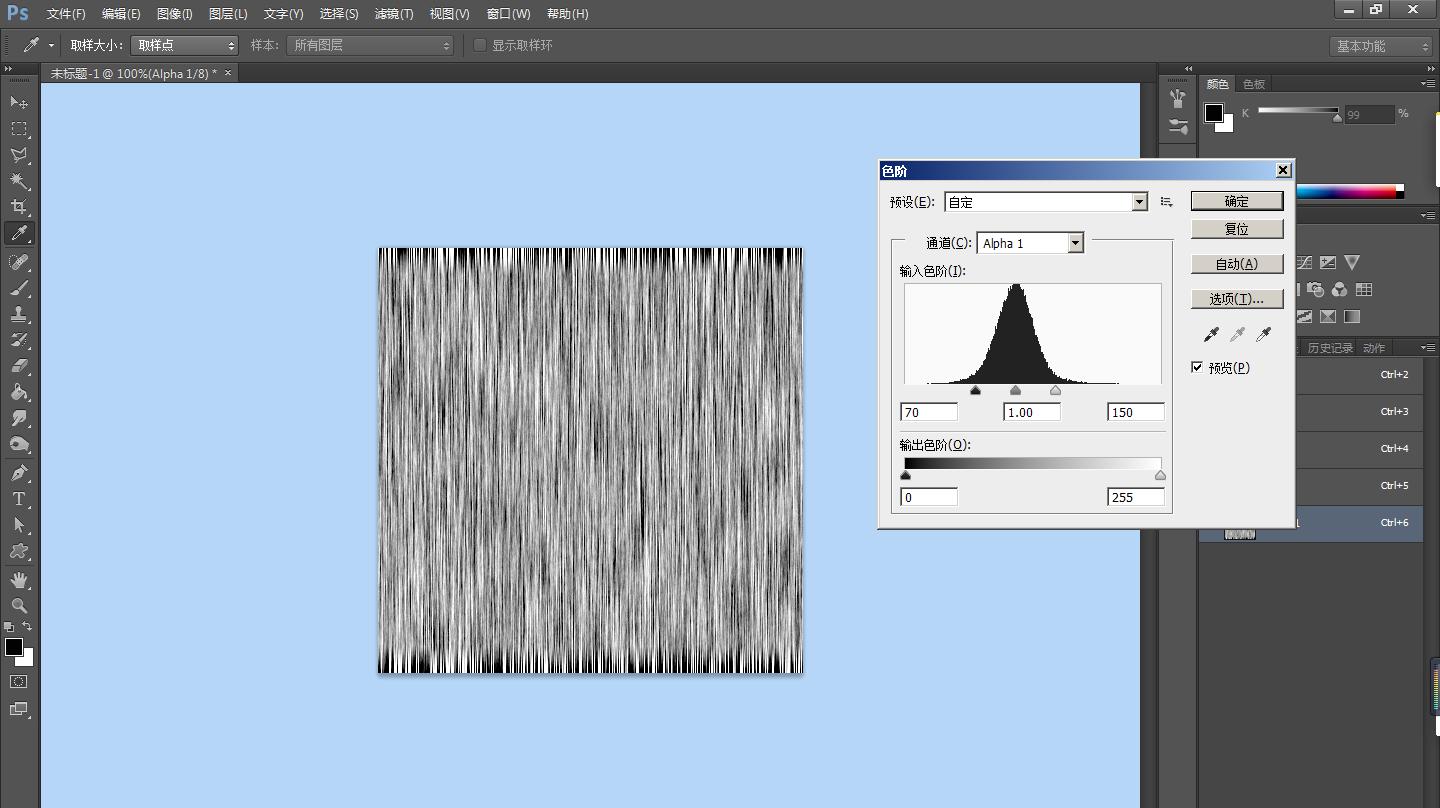Select the Clone Stamp tool
This screenshot has width=1440, height=808.
[19, 314]
